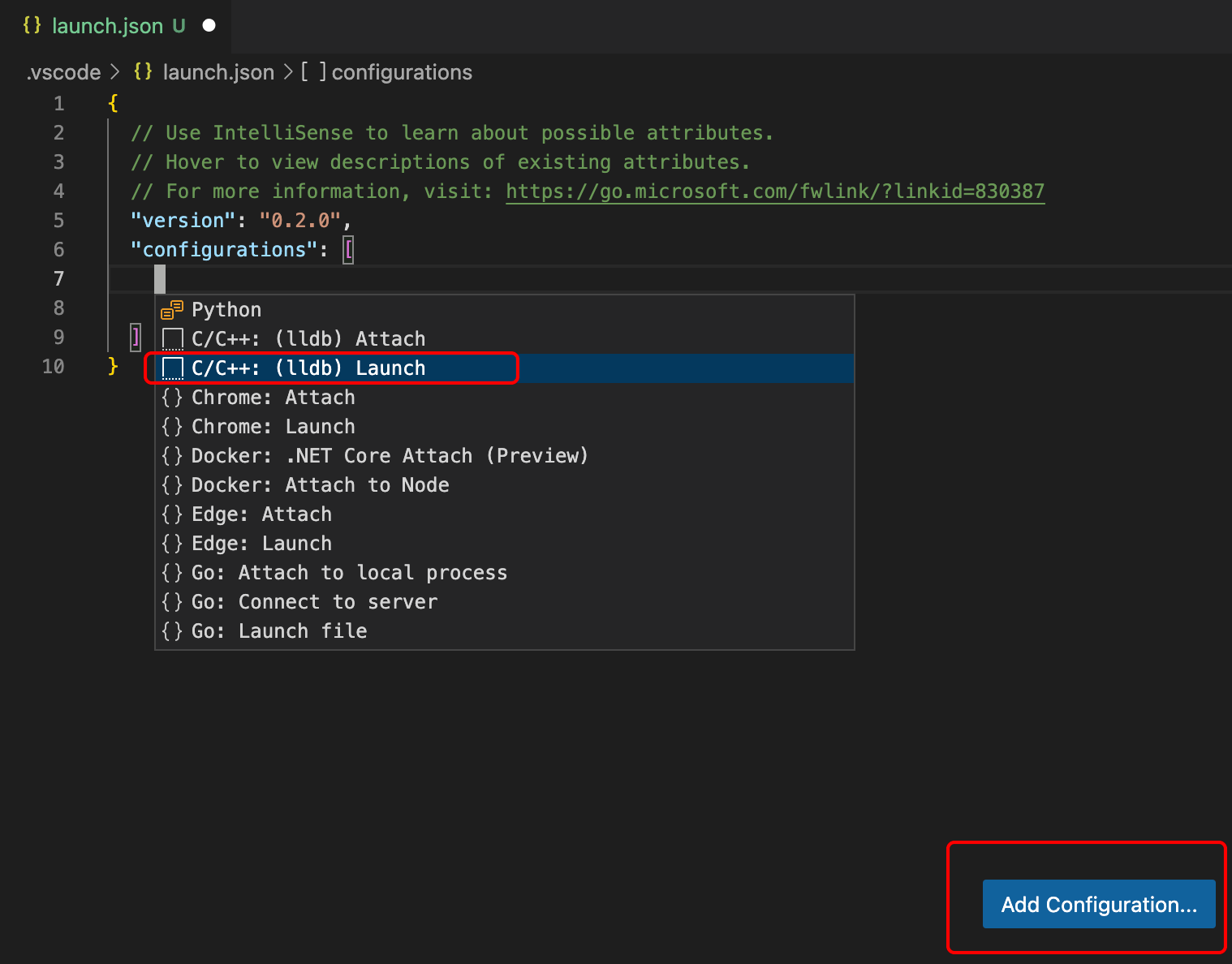Click line number 10 in gutter
Screen dimensions: 1232x964
pos(53,367)
